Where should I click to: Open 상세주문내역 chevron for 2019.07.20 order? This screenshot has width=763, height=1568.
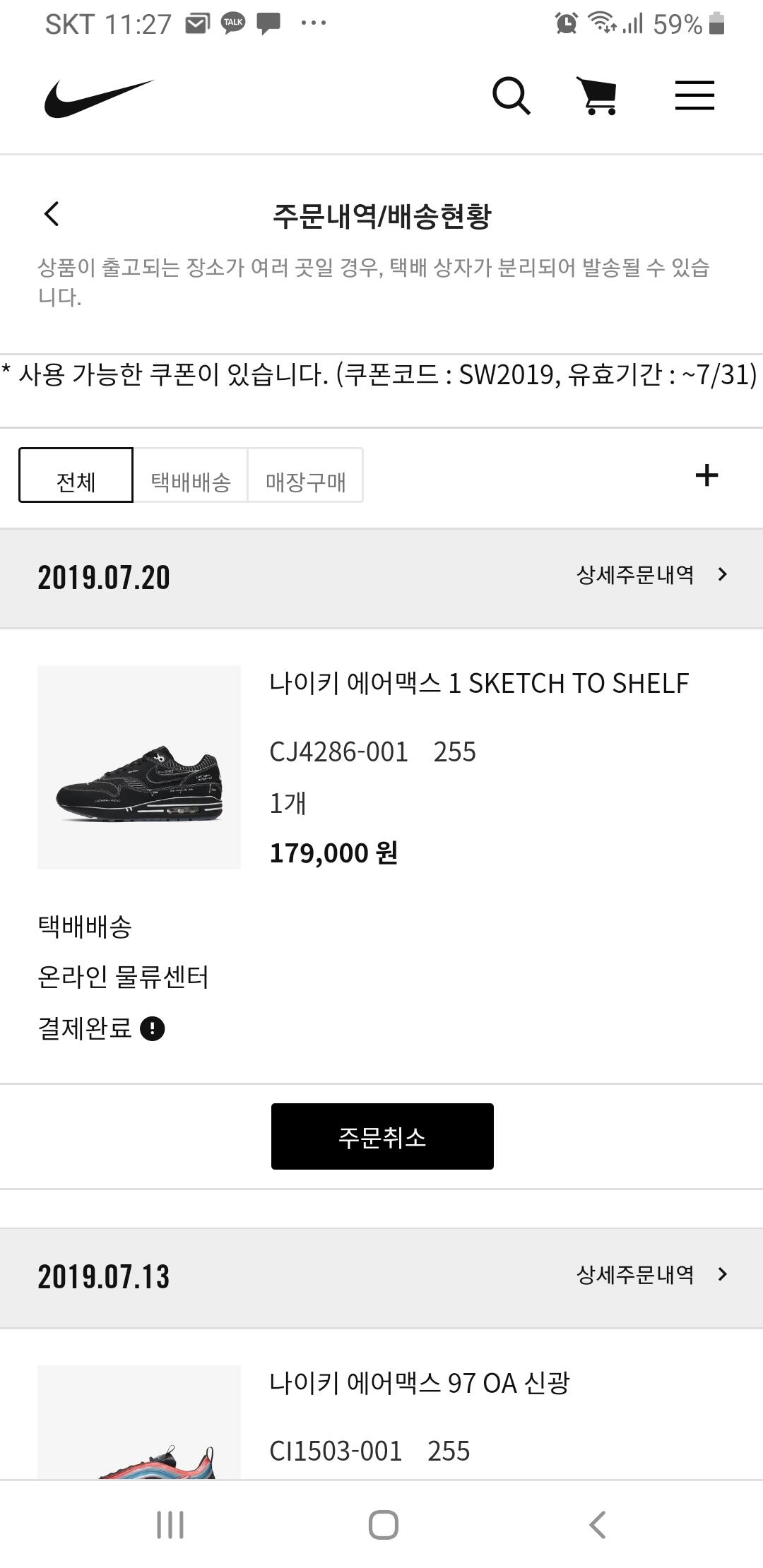click(721, 575)
